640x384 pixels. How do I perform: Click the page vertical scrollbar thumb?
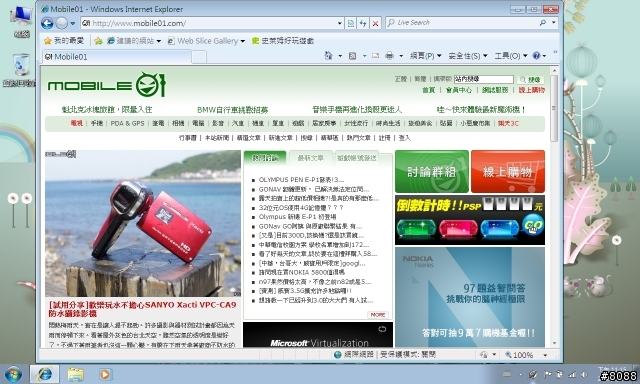point(554,109)
